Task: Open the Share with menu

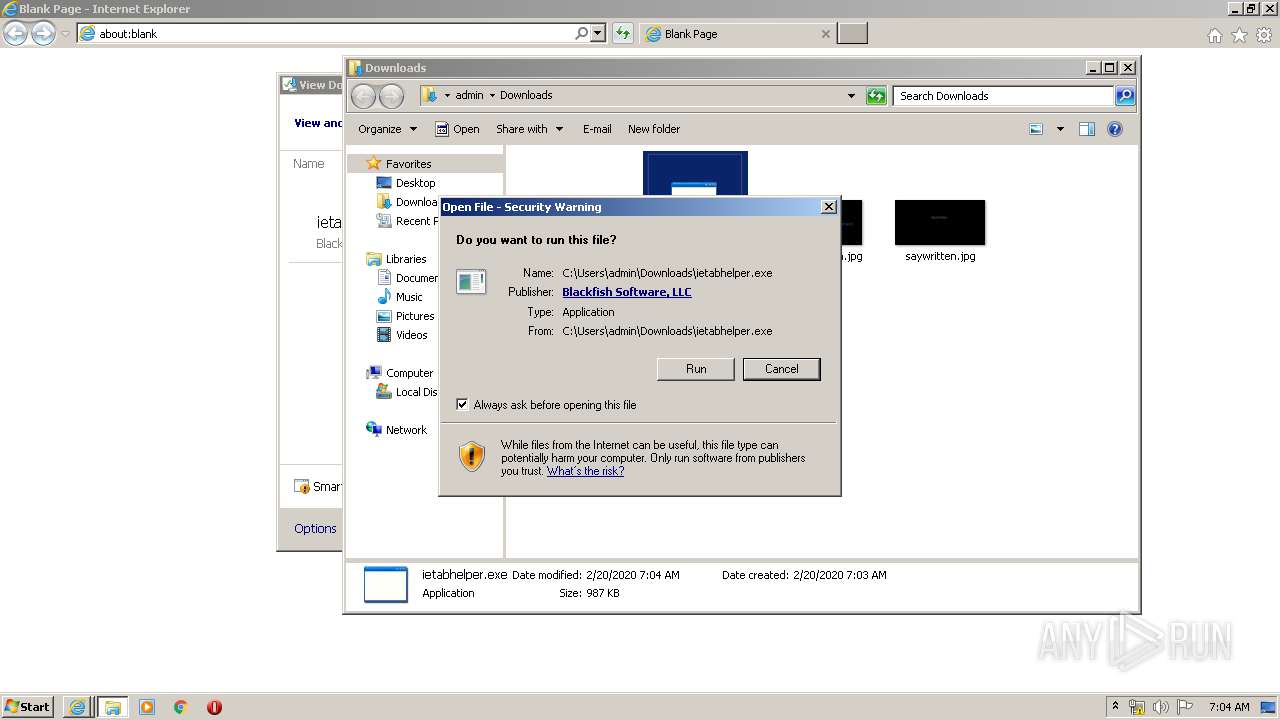Action: [x=529, y=129]
